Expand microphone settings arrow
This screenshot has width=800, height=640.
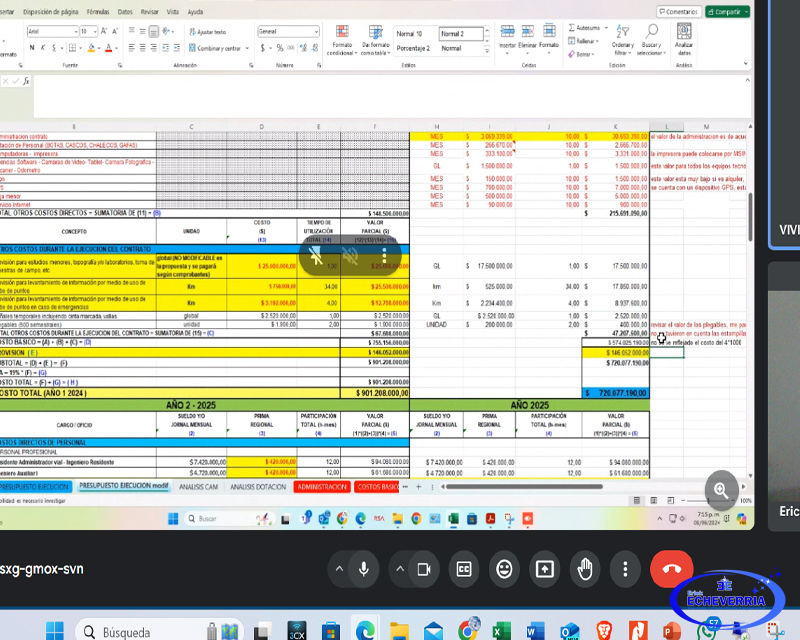point(338,569)
